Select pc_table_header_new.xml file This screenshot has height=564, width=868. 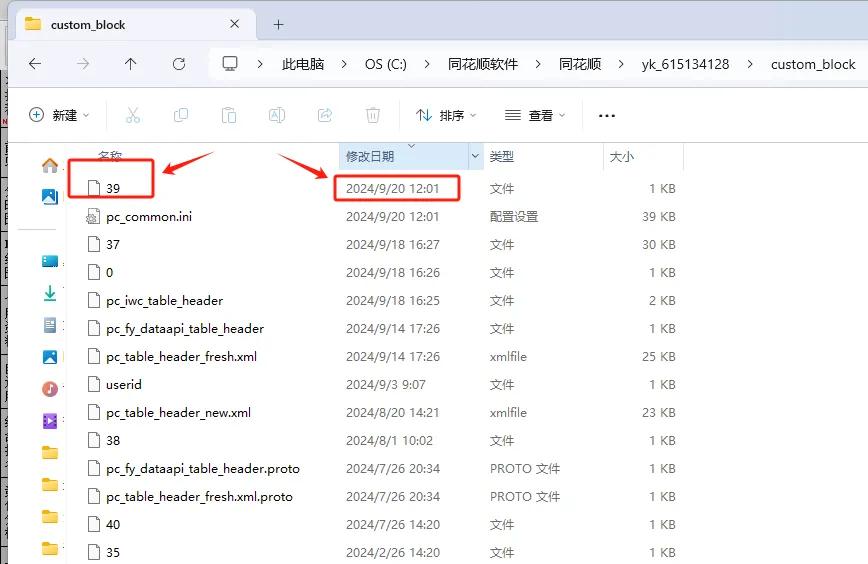(178, 412)
